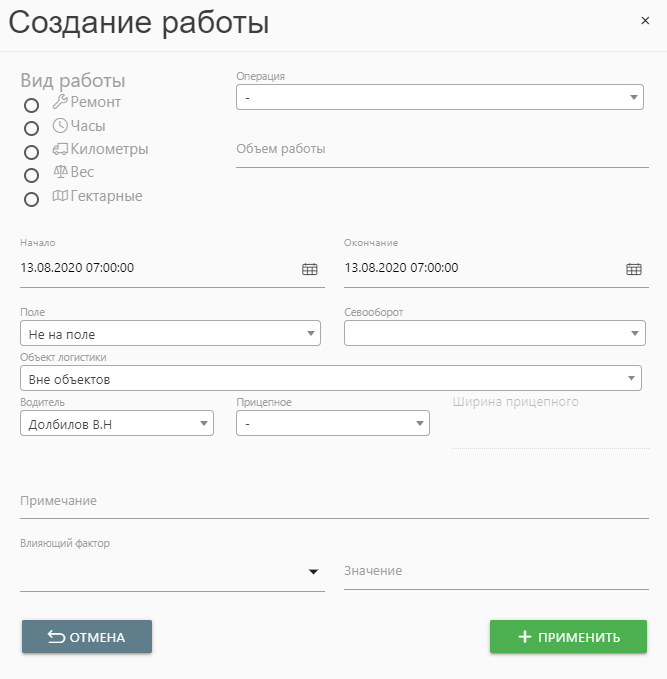Close the Создание работы dialog

[x=645, y=20]
